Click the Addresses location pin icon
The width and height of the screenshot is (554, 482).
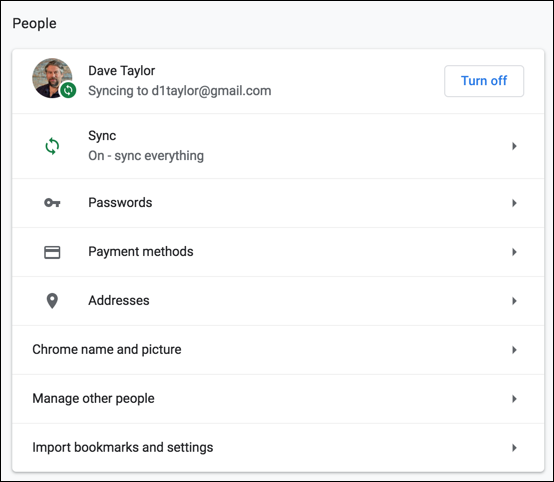52,301
